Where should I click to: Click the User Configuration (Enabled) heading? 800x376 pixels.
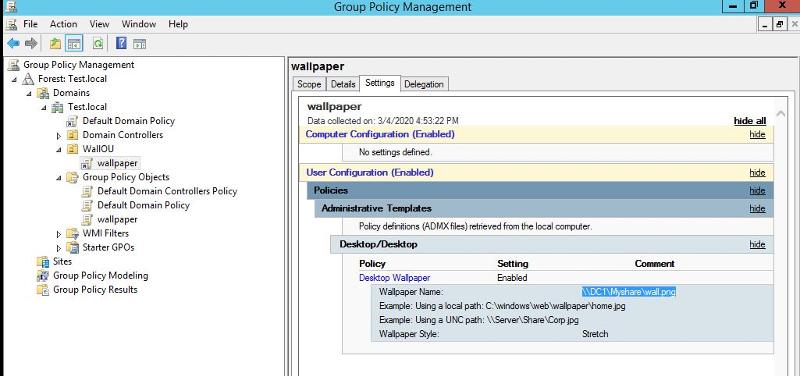(x=370, y=172)
